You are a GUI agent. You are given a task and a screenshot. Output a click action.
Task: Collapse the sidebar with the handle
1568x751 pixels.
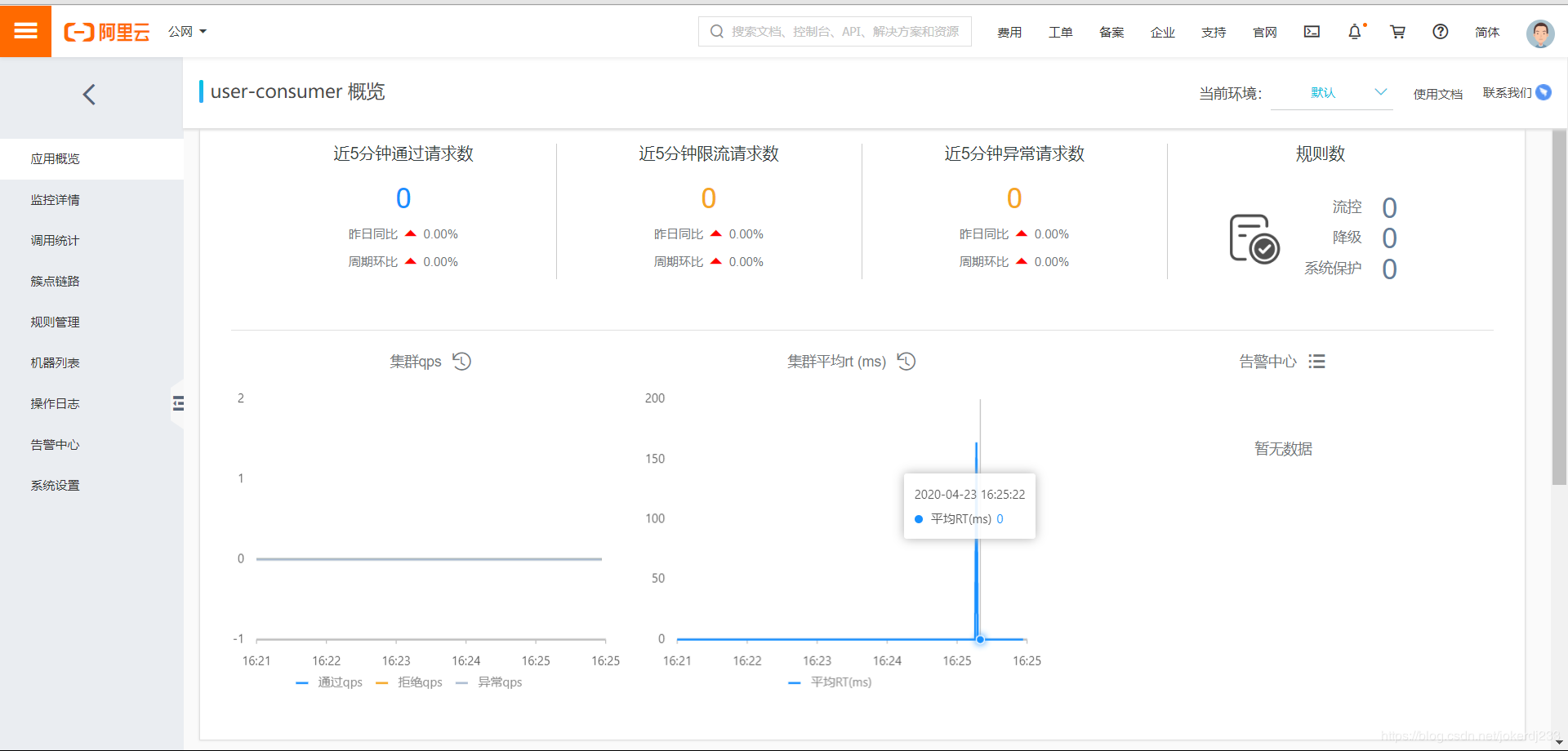coord(178,403)
